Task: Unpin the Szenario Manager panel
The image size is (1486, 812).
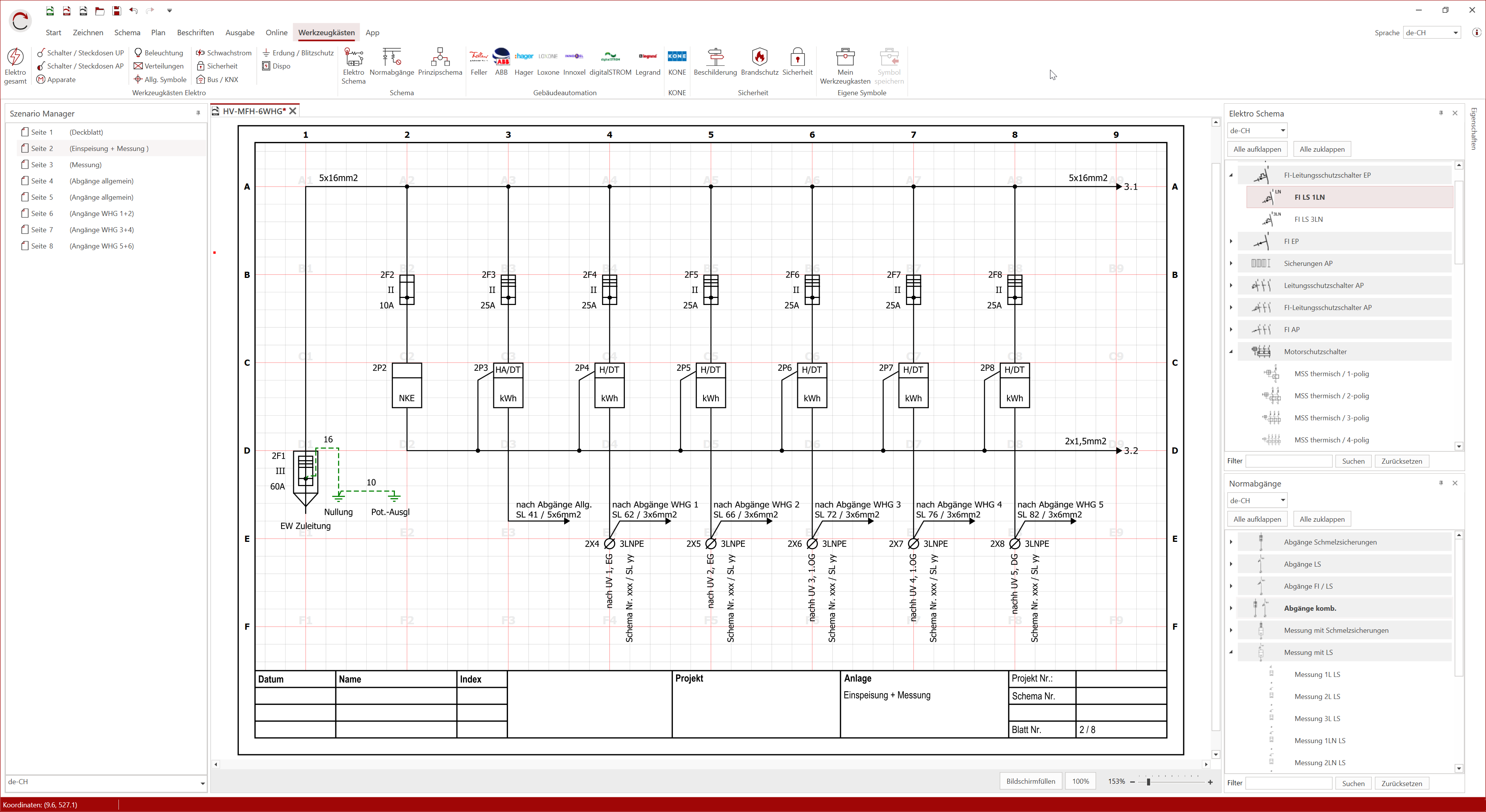Action: [x=199, y=113]
